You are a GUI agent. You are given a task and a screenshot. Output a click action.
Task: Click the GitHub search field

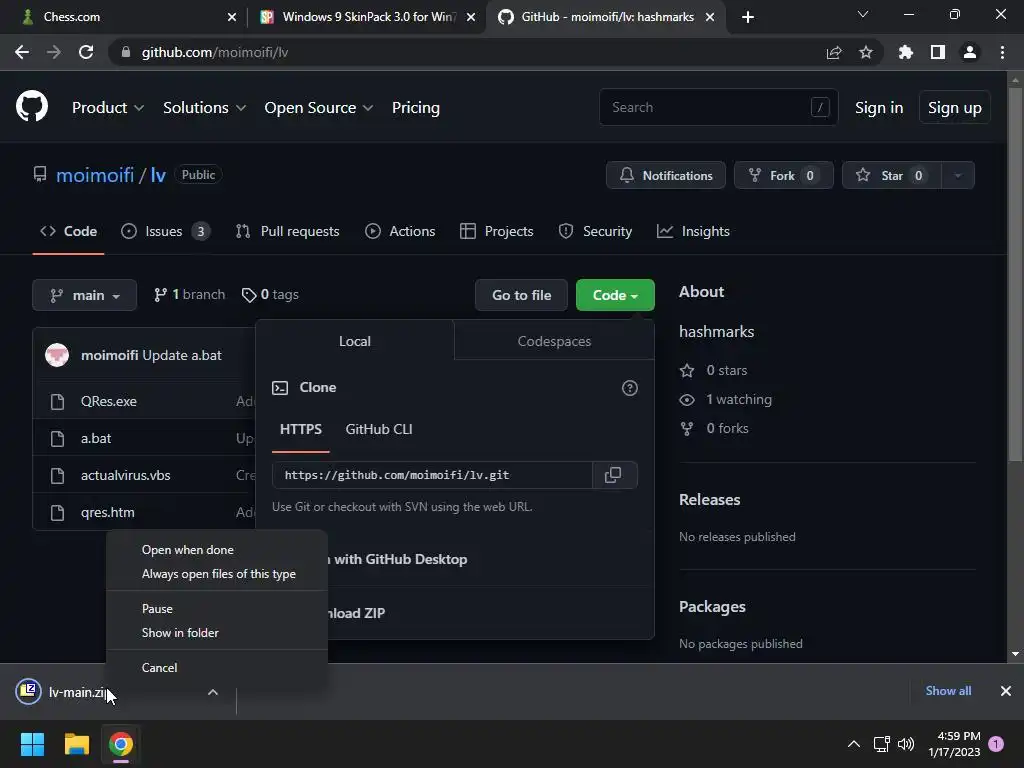pyautogui.click(x=718, y=107)
